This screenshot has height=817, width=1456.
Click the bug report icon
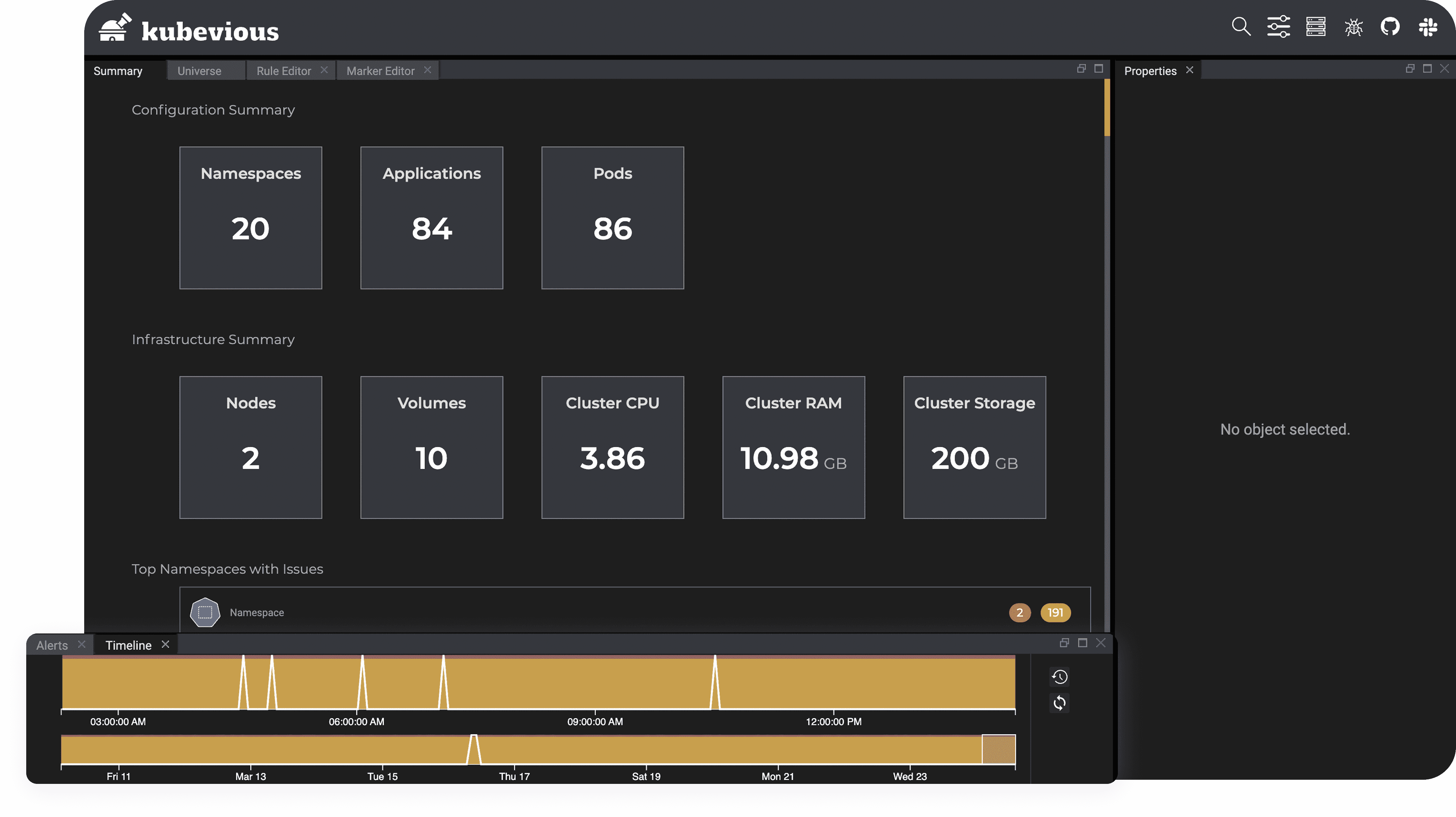[x=1353, y=27]
